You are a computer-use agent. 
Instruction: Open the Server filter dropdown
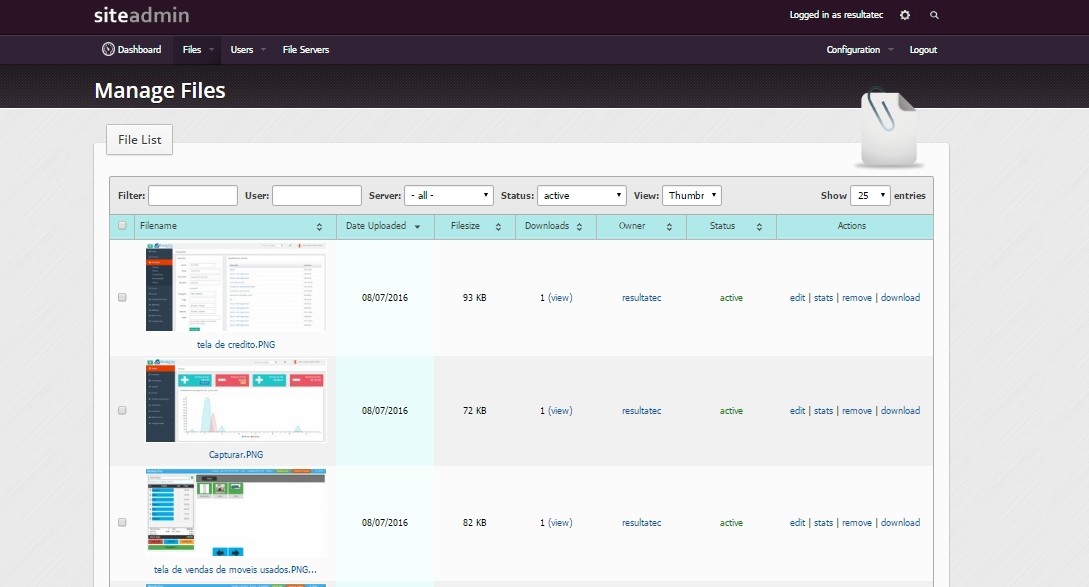(x=449, y=196)
